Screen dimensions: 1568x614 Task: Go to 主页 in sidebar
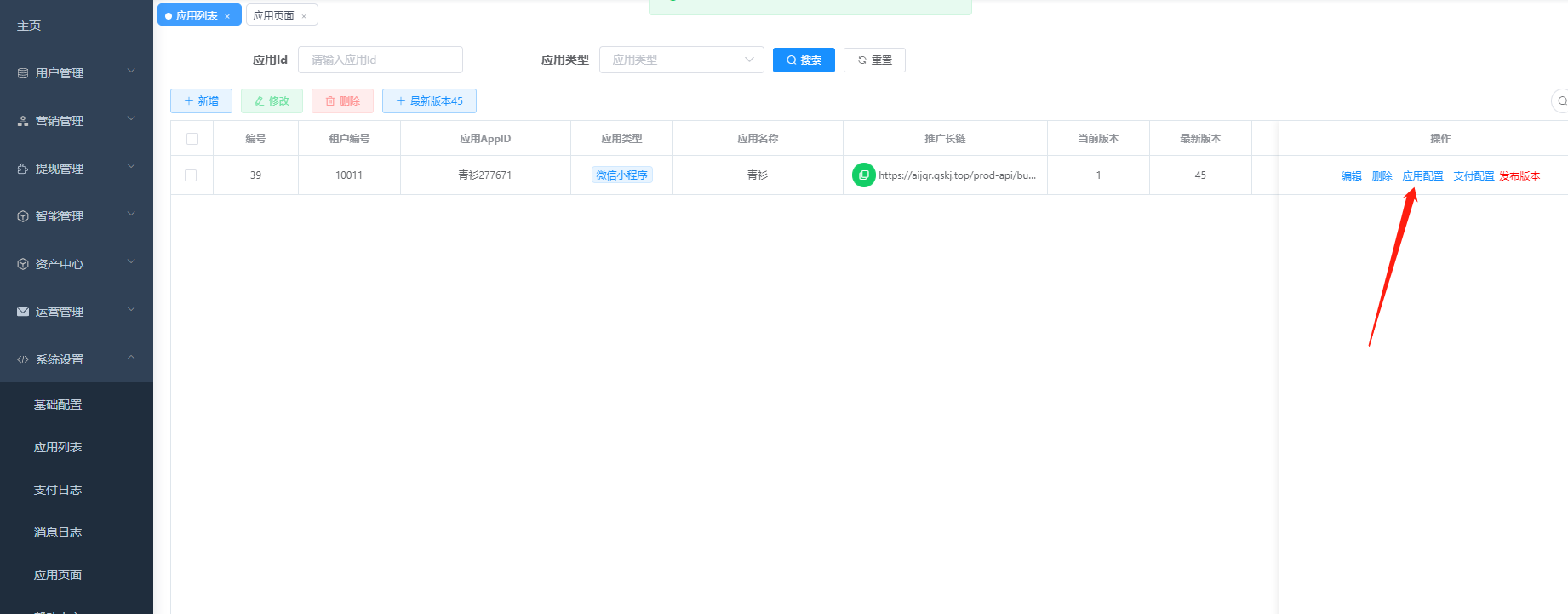tap(29, 26)
